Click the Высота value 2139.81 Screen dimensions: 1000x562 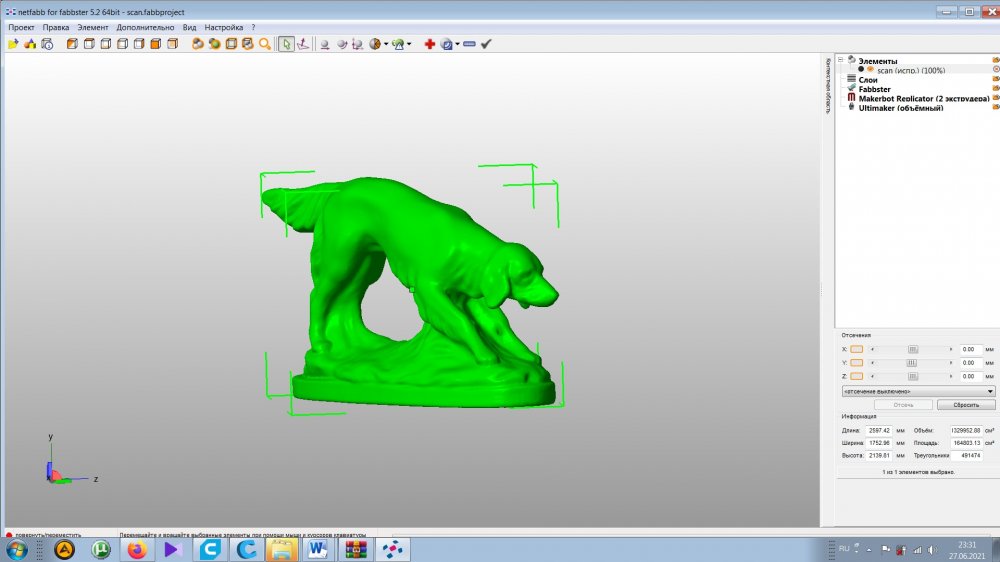tap(879, 455)
